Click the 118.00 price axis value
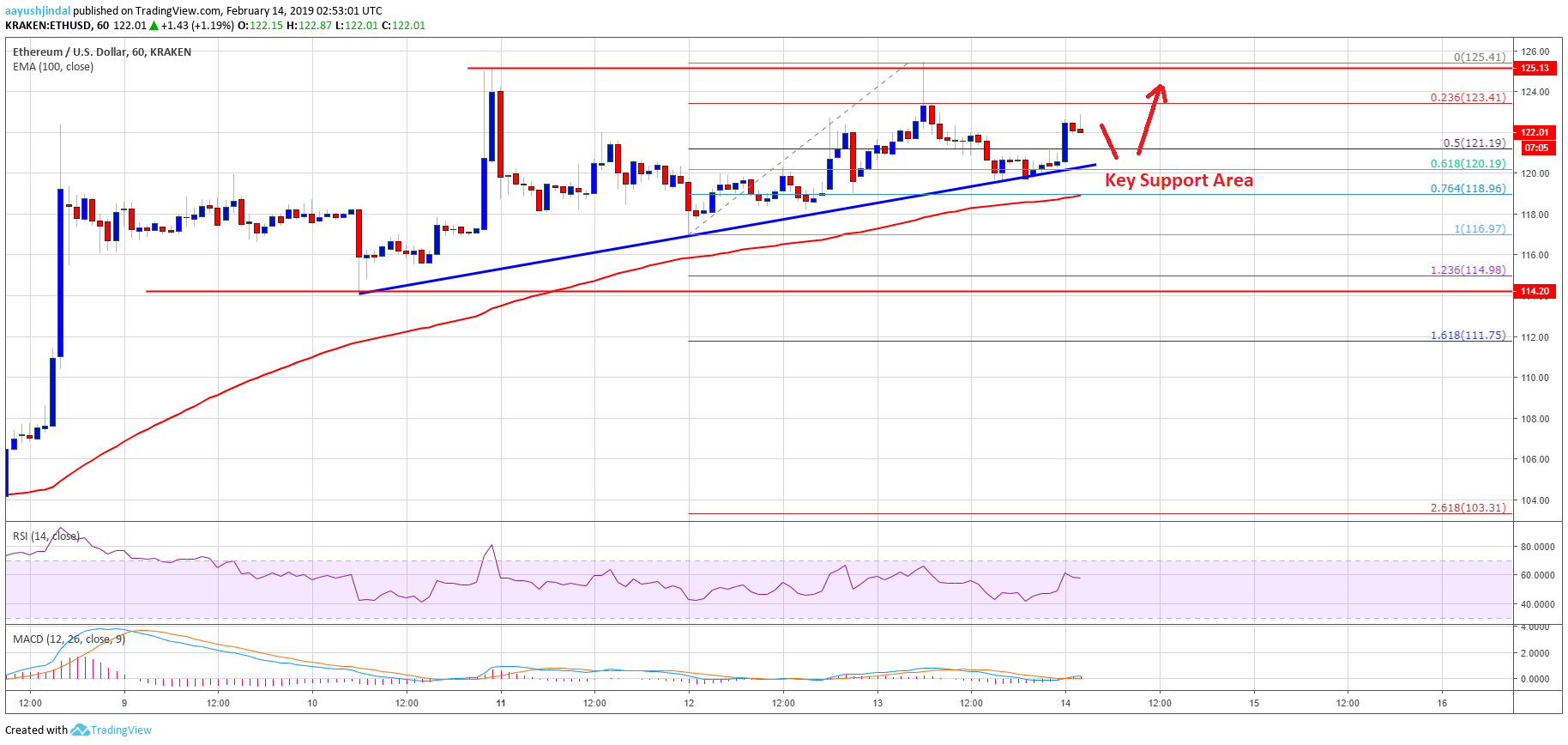 point(1535,215)
